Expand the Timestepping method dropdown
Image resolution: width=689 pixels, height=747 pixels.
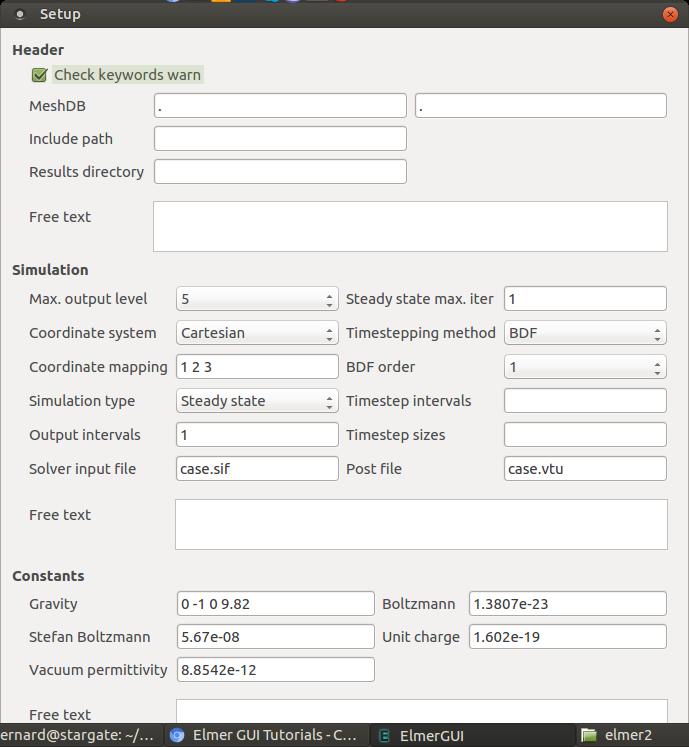[x=585, y=333]
